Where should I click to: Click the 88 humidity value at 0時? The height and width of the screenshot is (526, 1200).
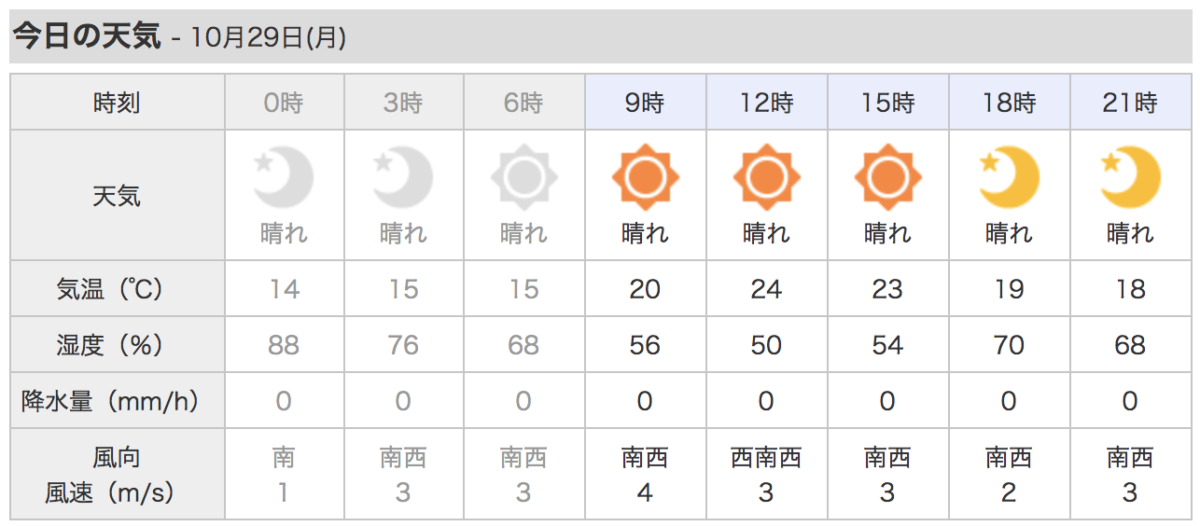pos(284,346)
